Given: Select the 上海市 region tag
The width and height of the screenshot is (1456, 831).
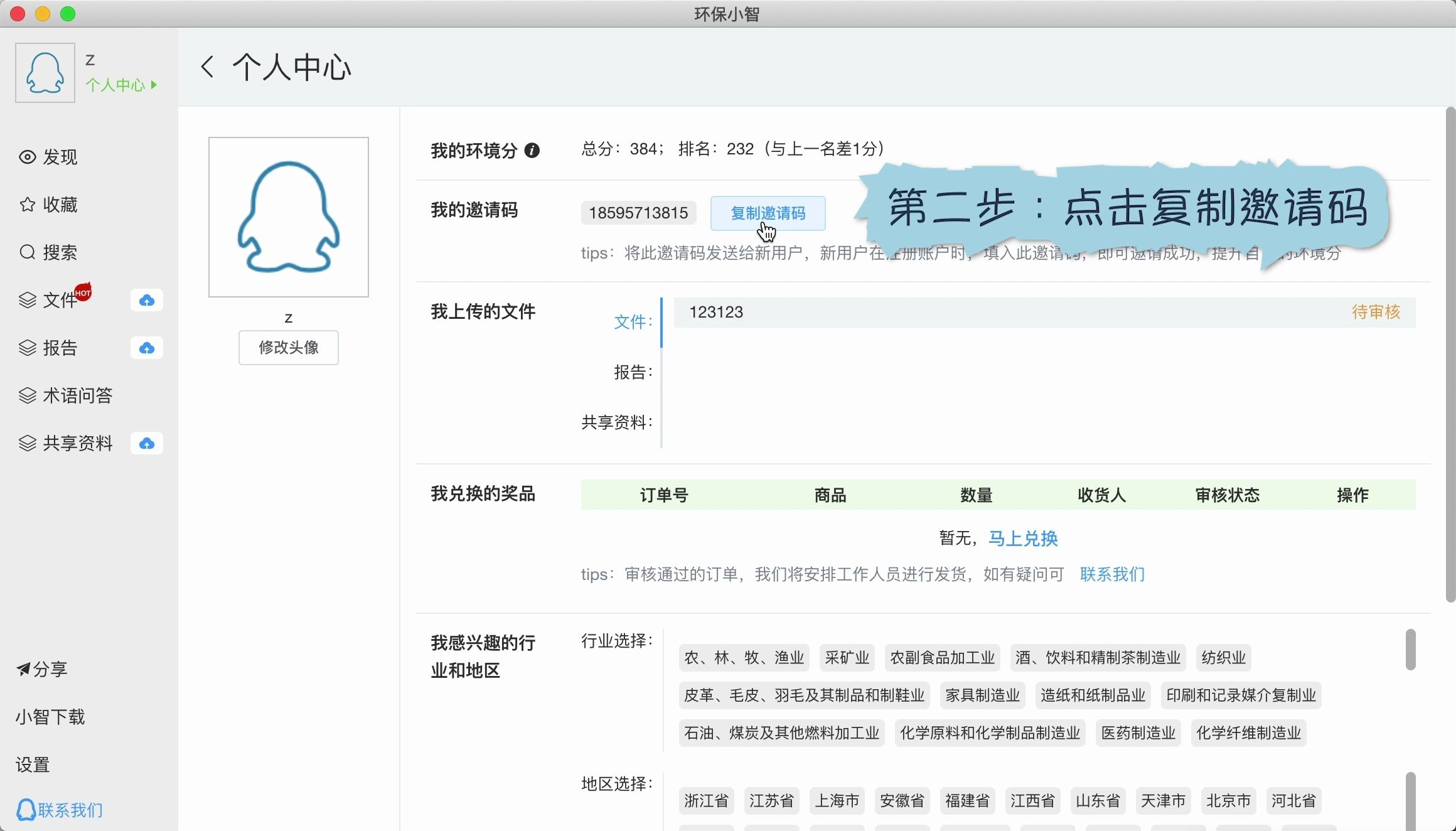Looking at the screenshot, I should (x=837, y=801).
